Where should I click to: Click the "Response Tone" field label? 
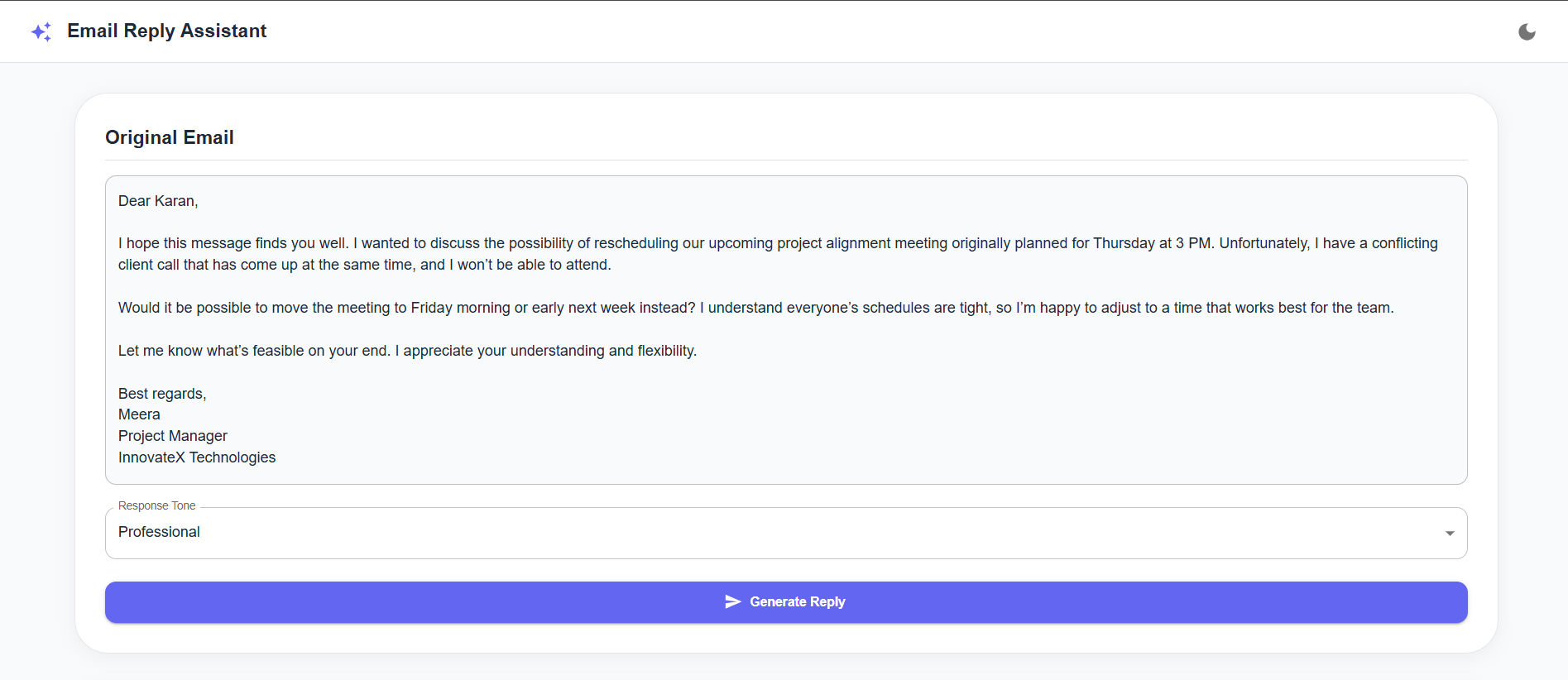click(156, 505)
